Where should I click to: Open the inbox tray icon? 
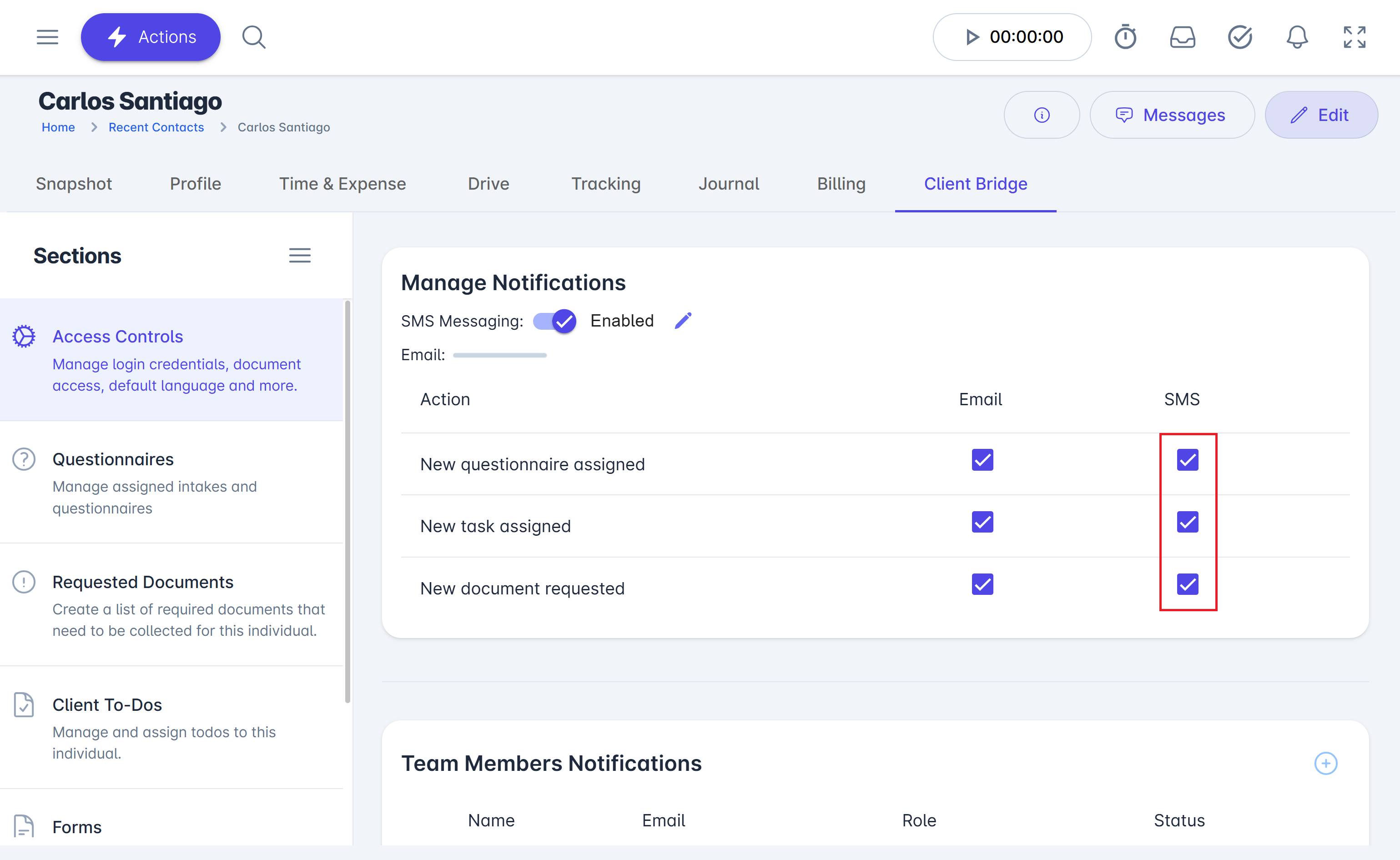pyautogui.click(x=1182, y=37)
